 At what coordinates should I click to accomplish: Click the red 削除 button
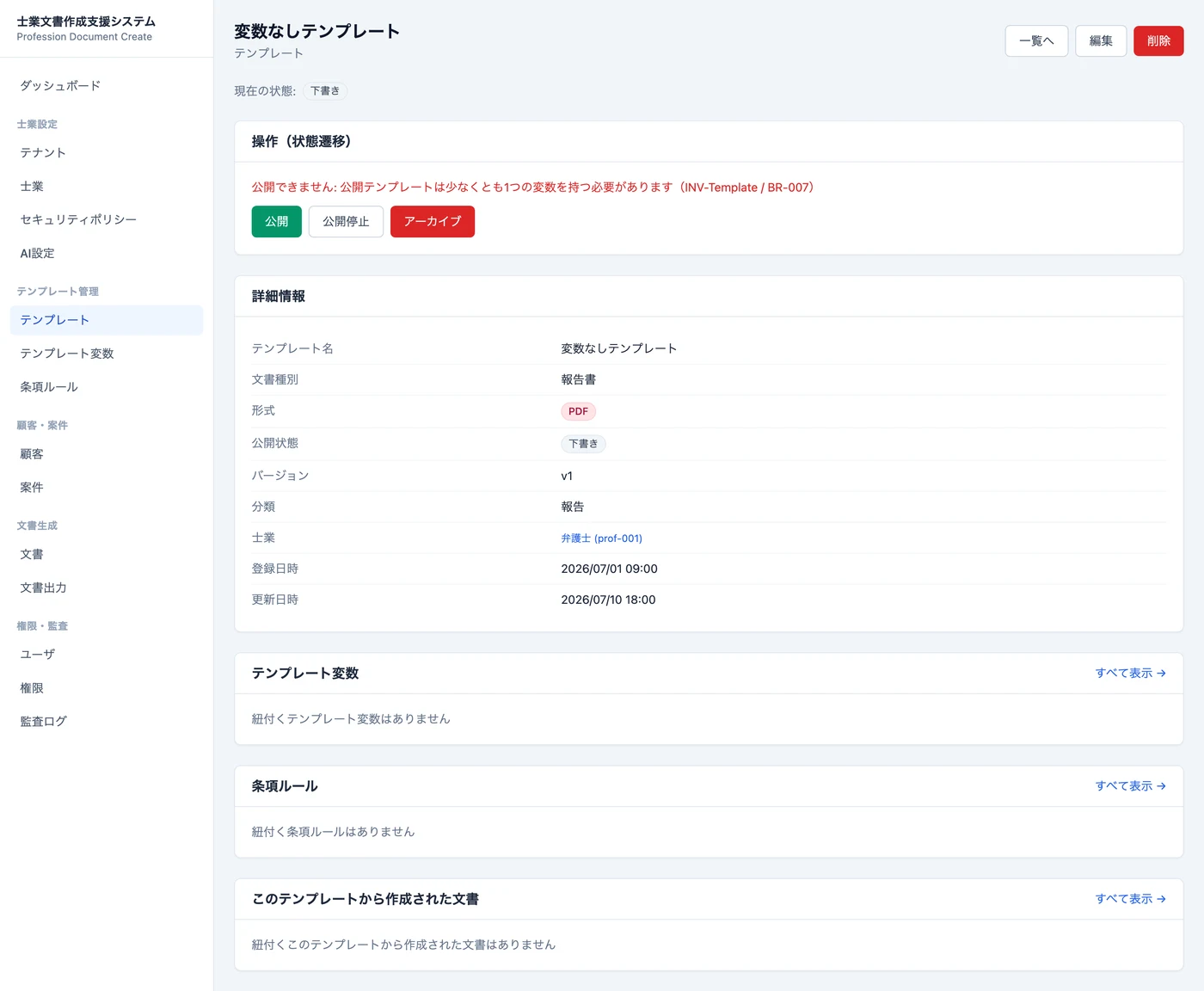pyautogui.click(x=1158, y=41)
